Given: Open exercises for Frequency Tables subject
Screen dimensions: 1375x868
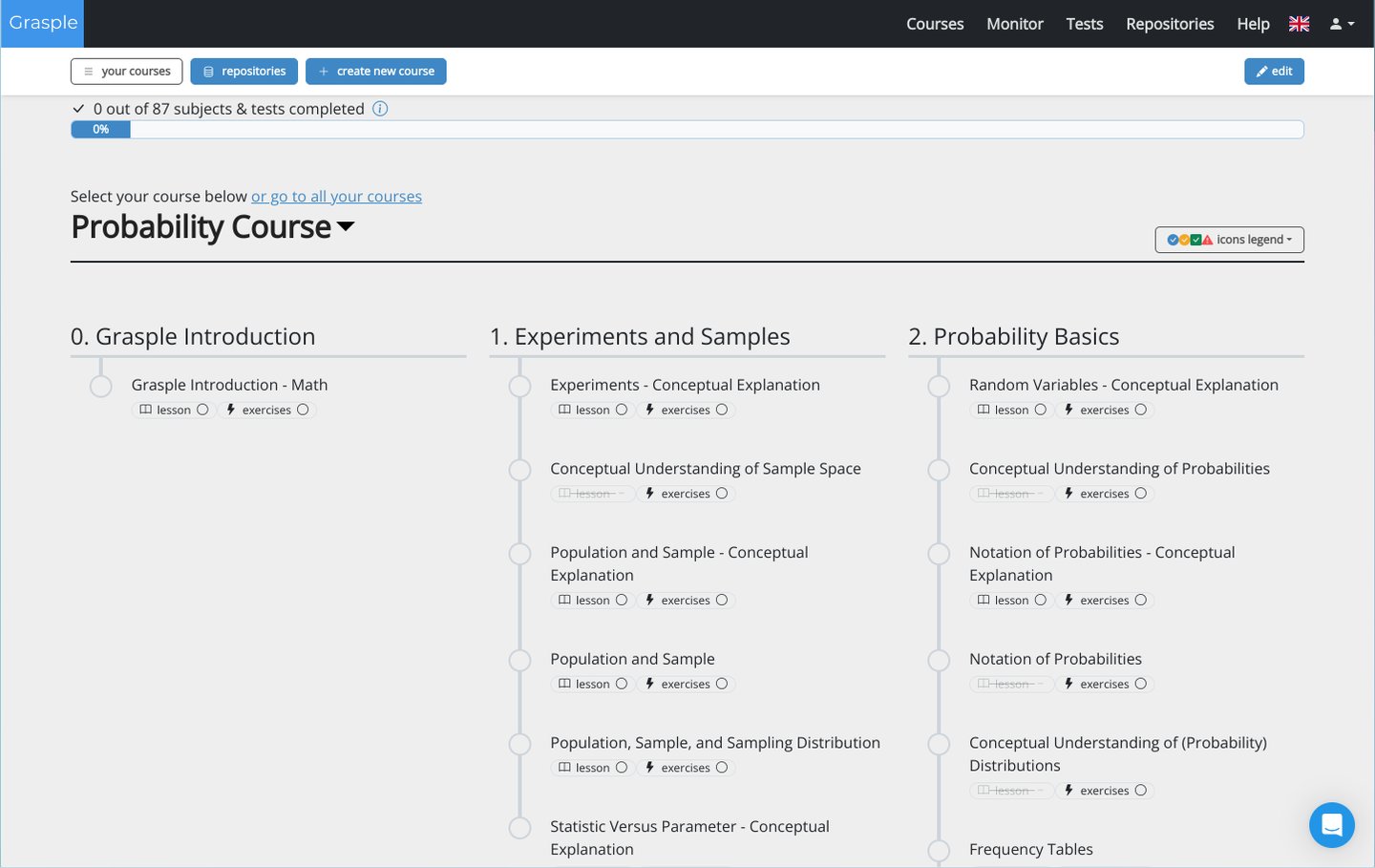Looking at the screenshot, I should click(1107, 866).
